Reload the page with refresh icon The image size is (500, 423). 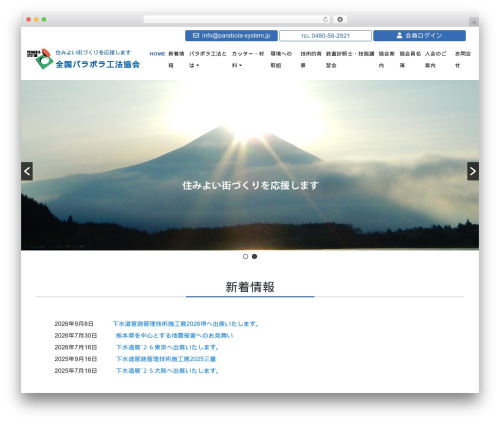tap(325, 19)
